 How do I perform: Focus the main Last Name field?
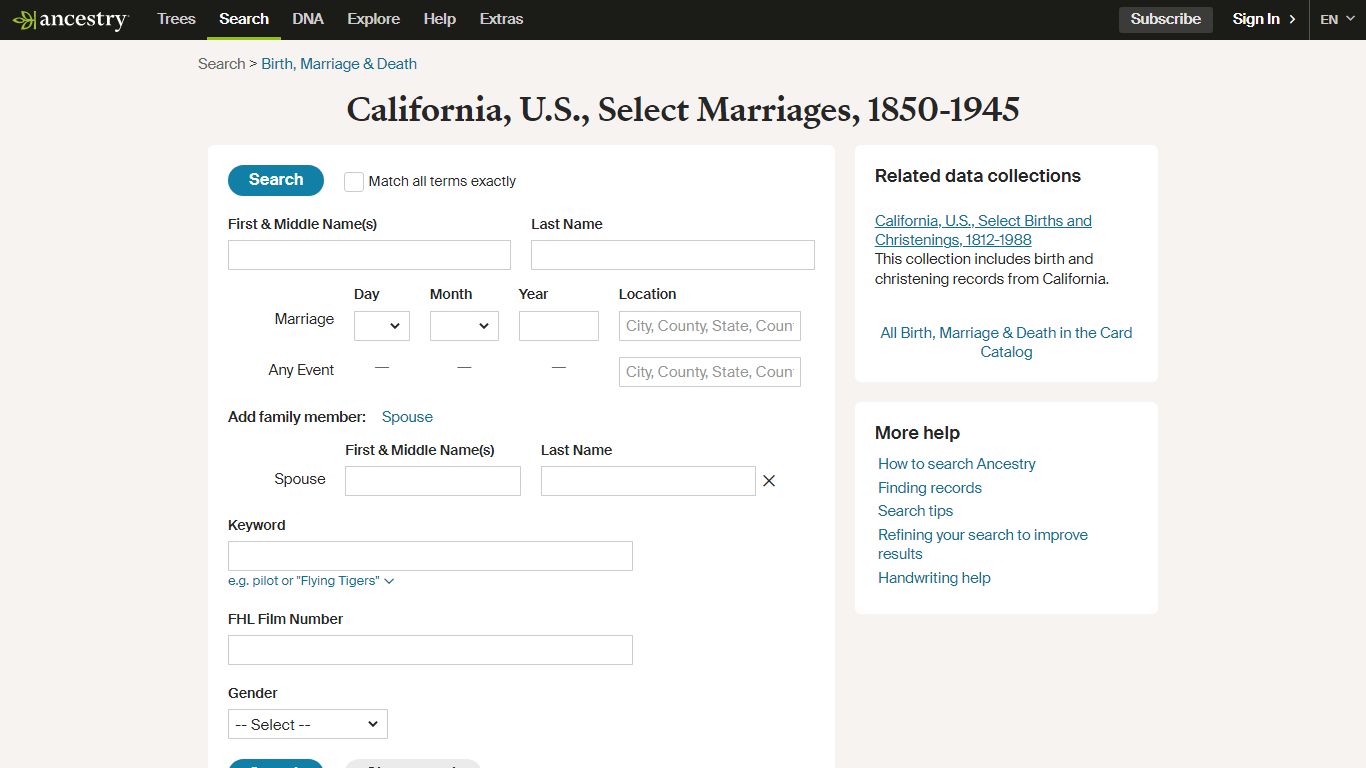pos(673,255)
